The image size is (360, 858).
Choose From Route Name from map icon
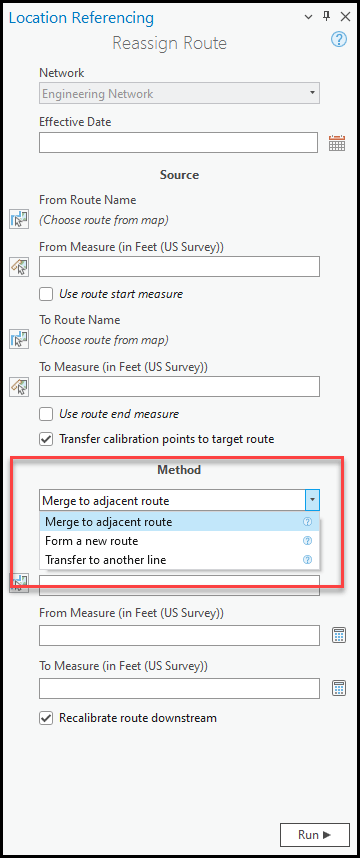click(19, 220)
